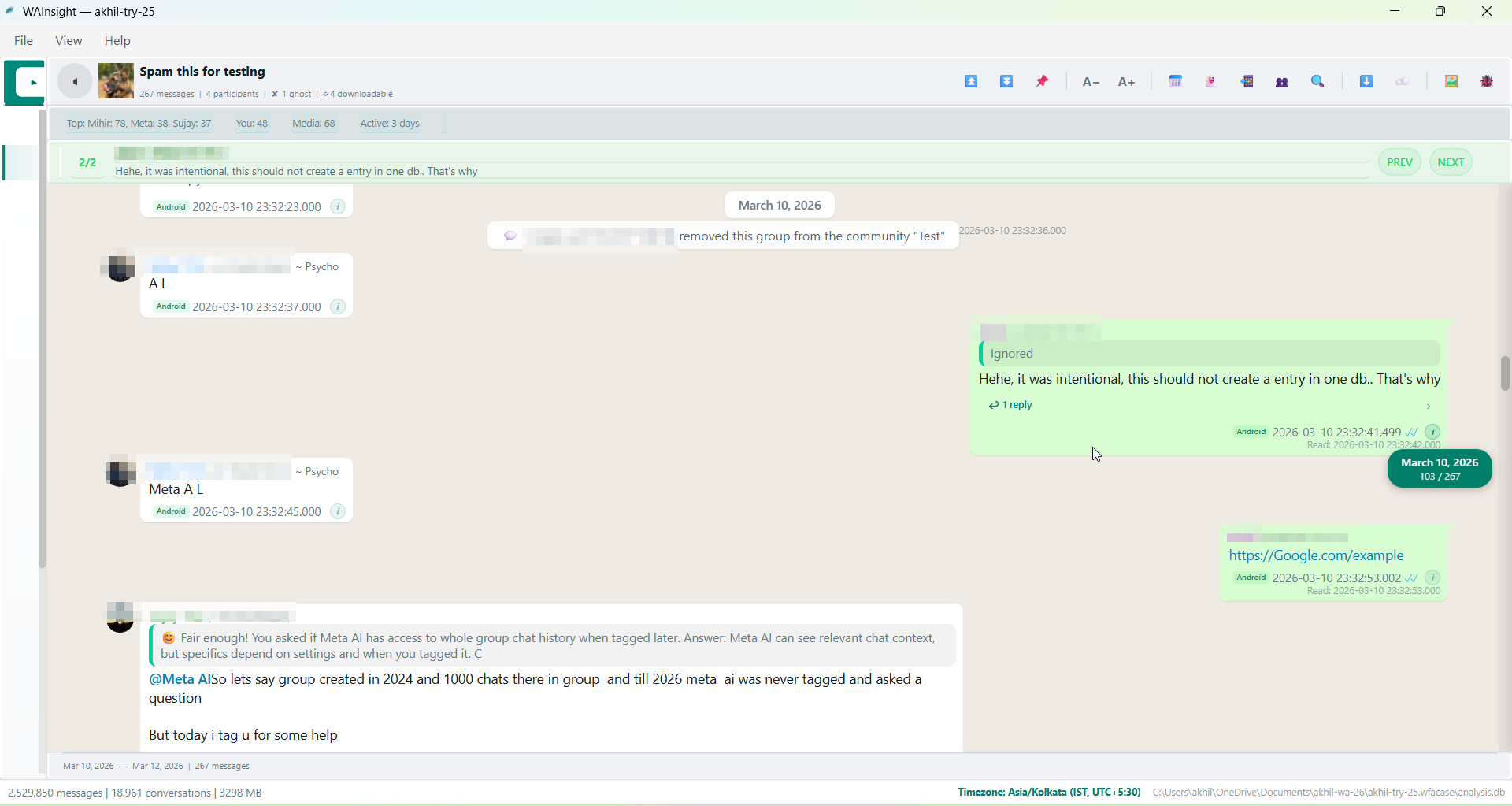Image resolution: width=1512 pixels, height=806 pixels.
Task: Click the analysis.db file path in status bar
Action: pyautogui.click(x=1329, y=793)
